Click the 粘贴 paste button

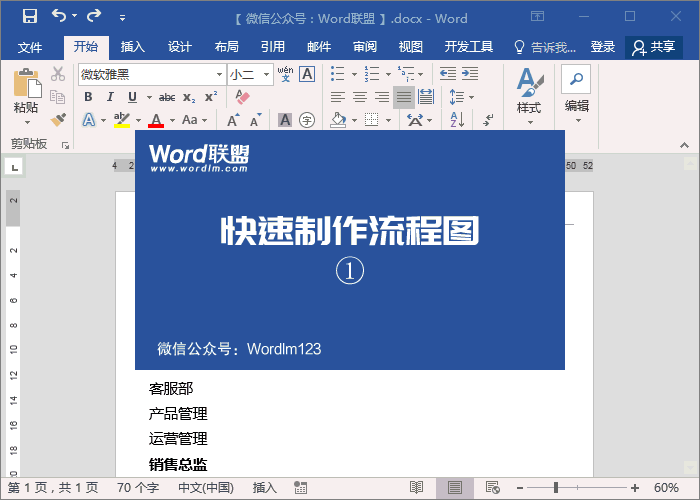click(x=26, y=96)
